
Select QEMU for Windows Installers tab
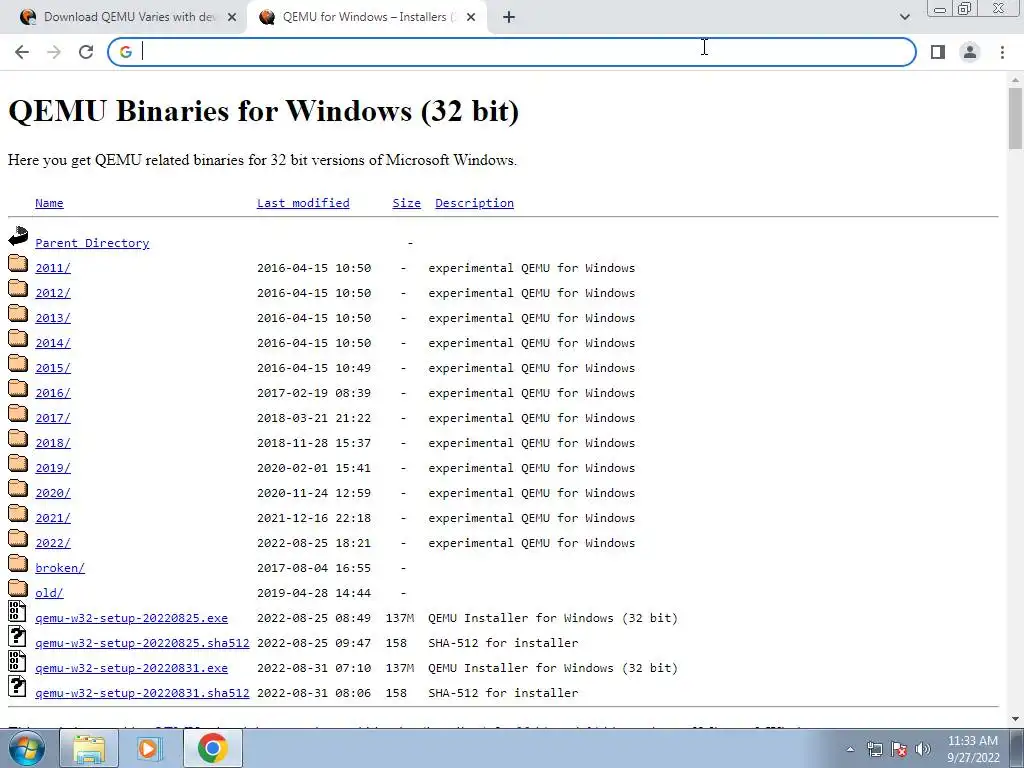pyautogui.click(x=366, y=18)
